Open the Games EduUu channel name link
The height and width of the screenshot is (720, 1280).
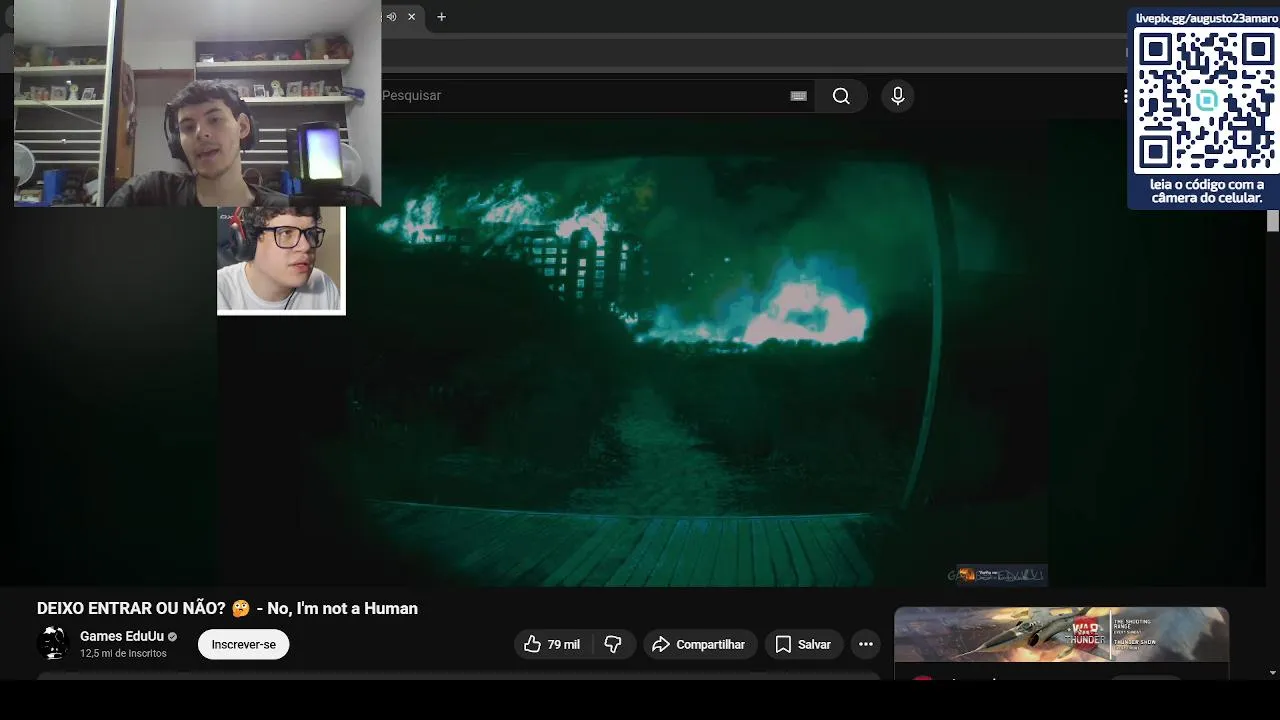[x=122, y=637]
